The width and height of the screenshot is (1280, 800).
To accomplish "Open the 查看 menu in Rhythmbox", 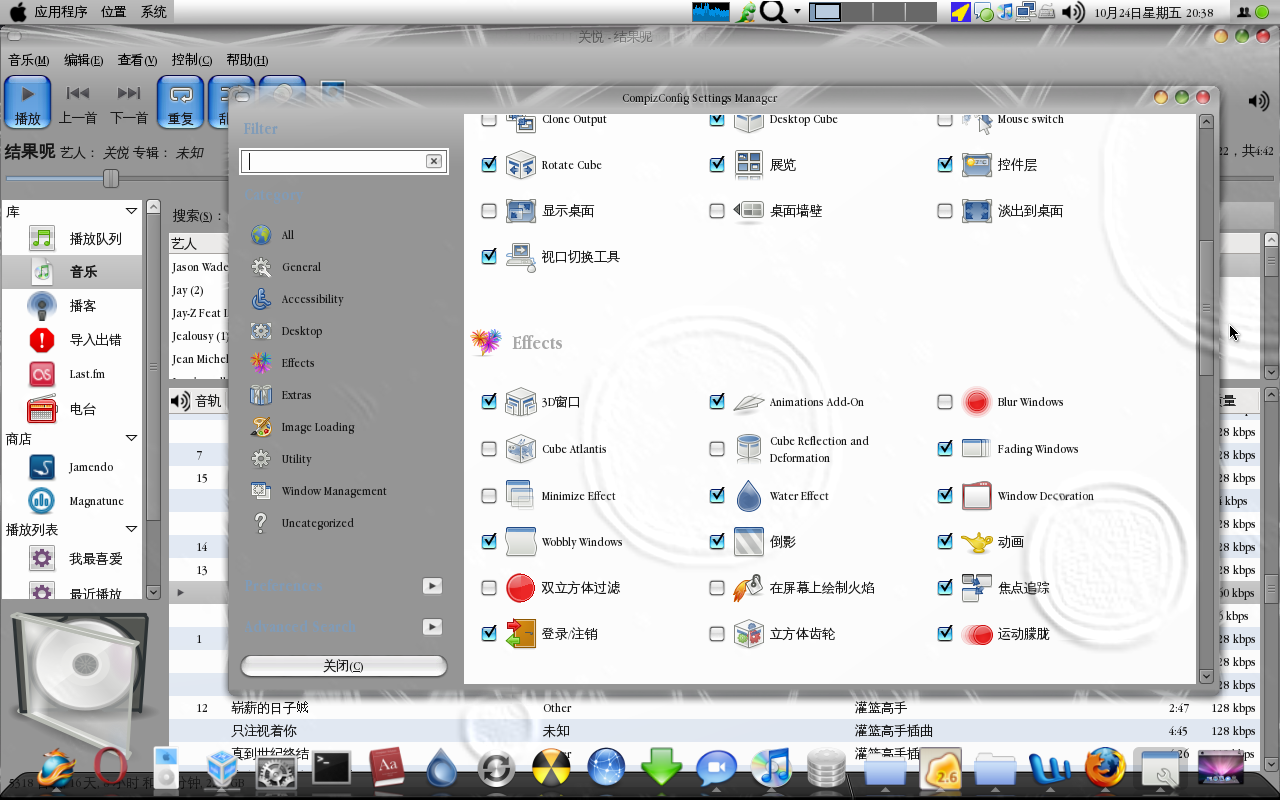I will (138, 60).
